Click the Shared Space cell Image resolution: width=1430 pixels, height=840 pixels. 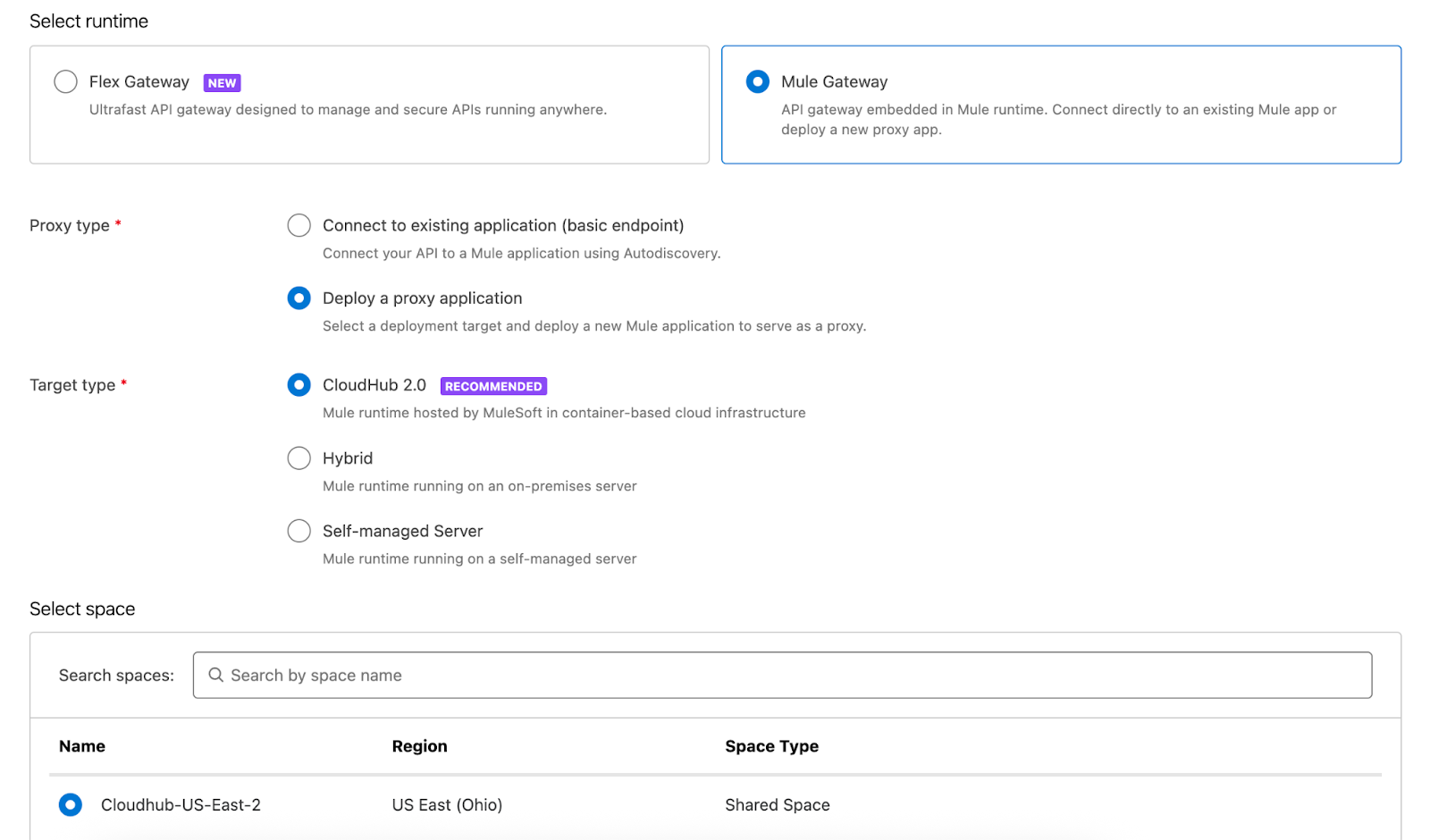778,805
